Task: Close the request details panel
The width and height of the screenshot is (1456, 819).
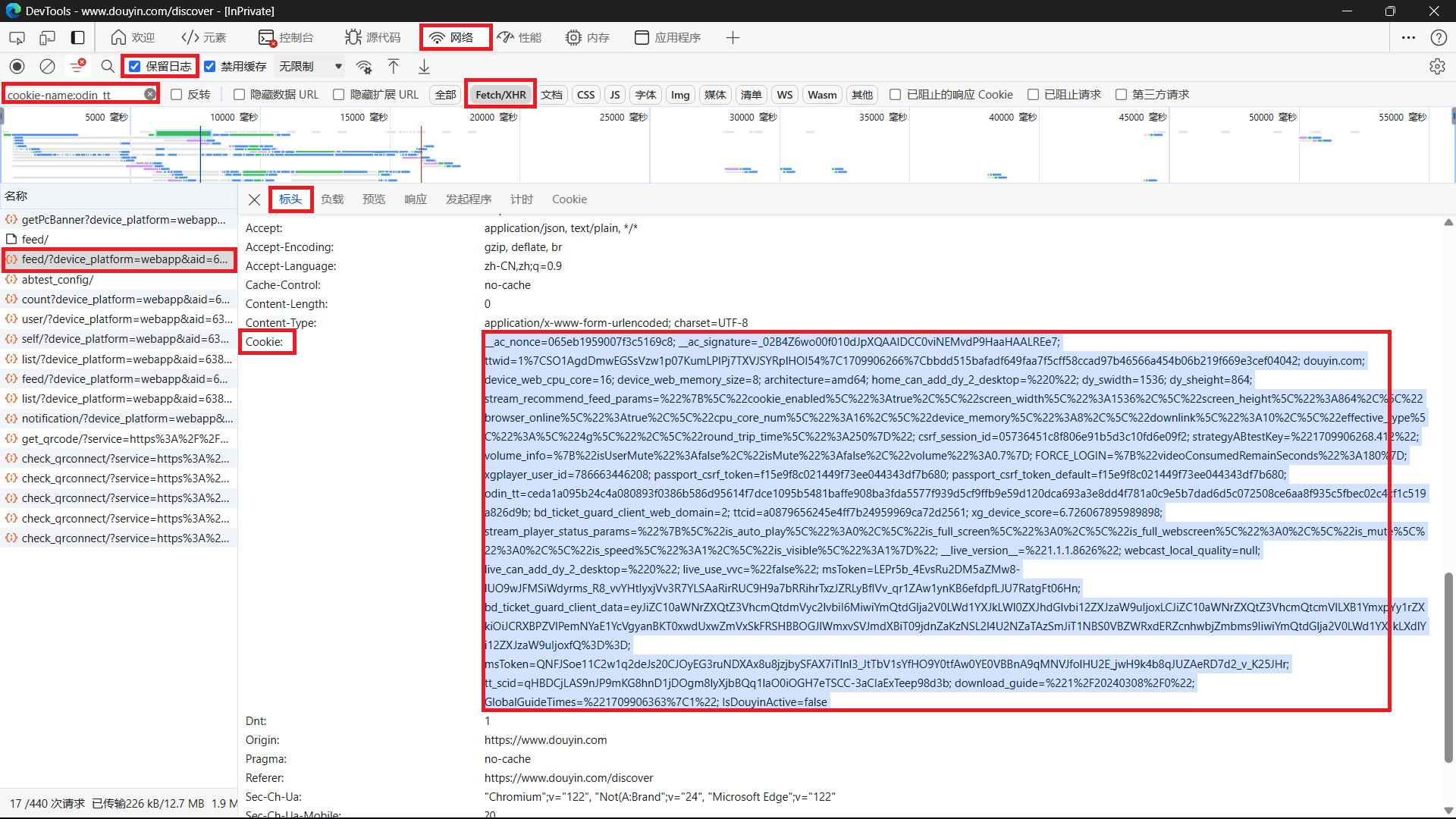Action: (255, 199)
